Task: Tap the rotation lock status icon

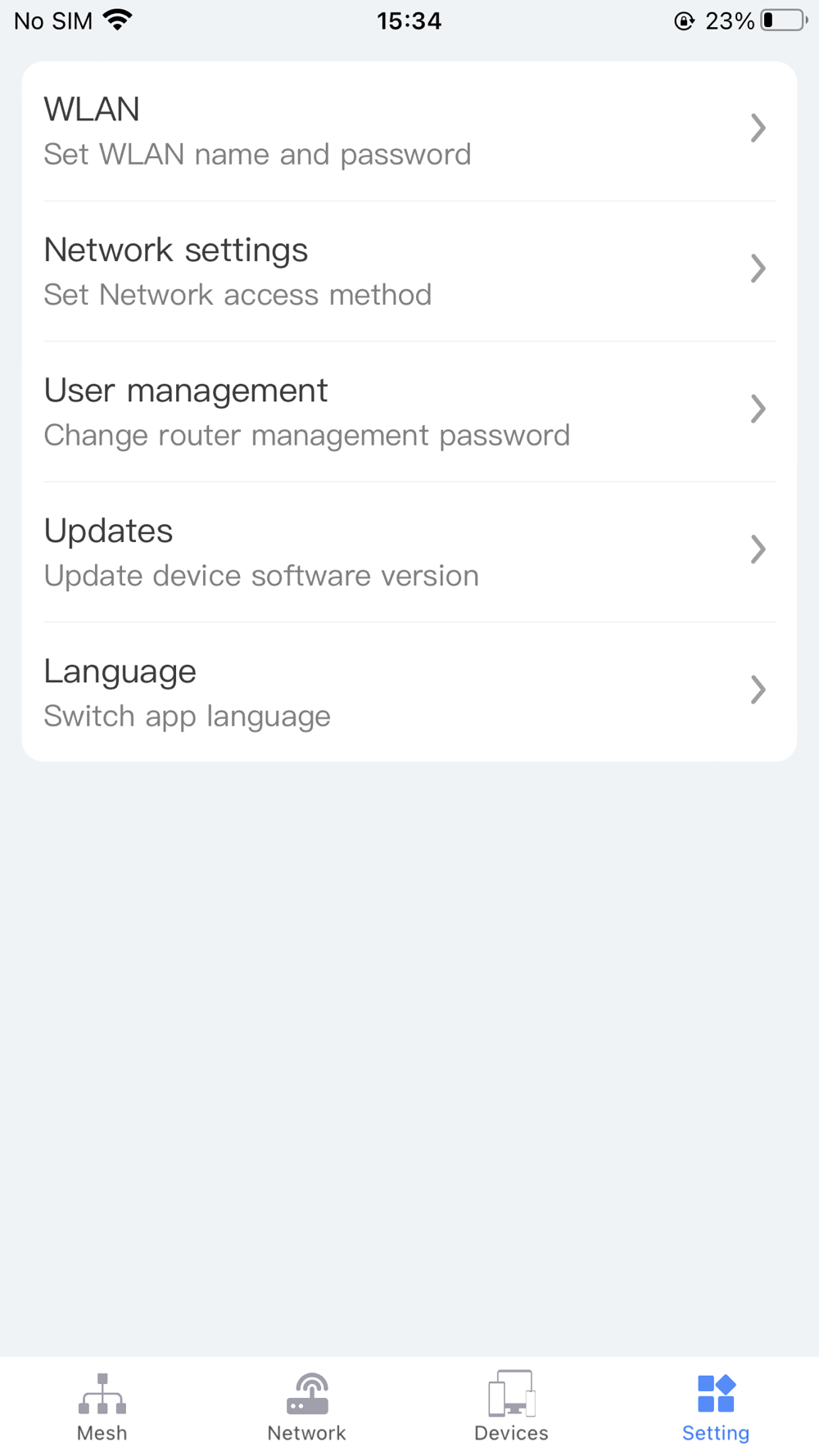Action: (684, 20)
